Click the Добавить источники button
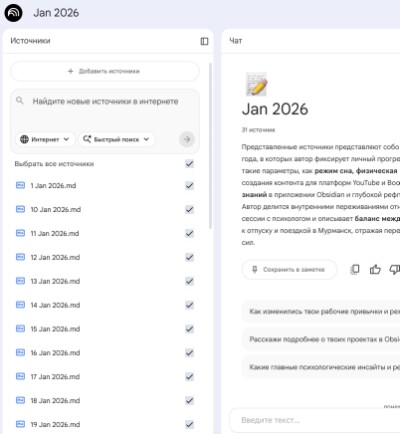400x434 pixels. [x=105, y=71]
